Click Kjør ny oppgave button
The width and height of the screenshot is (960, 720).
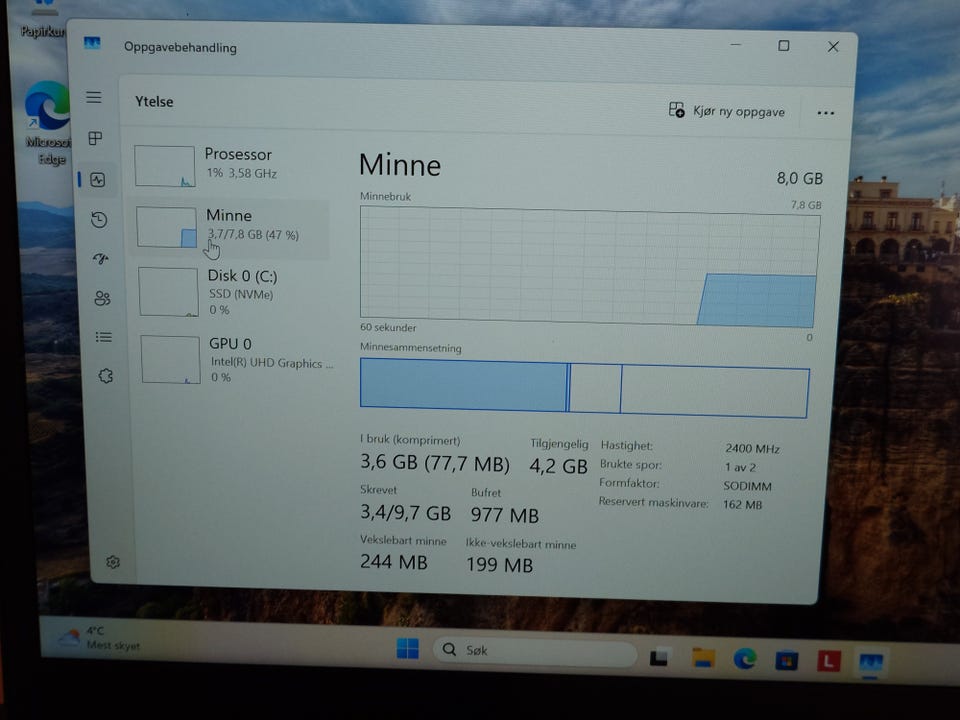(x=727, y=111)
